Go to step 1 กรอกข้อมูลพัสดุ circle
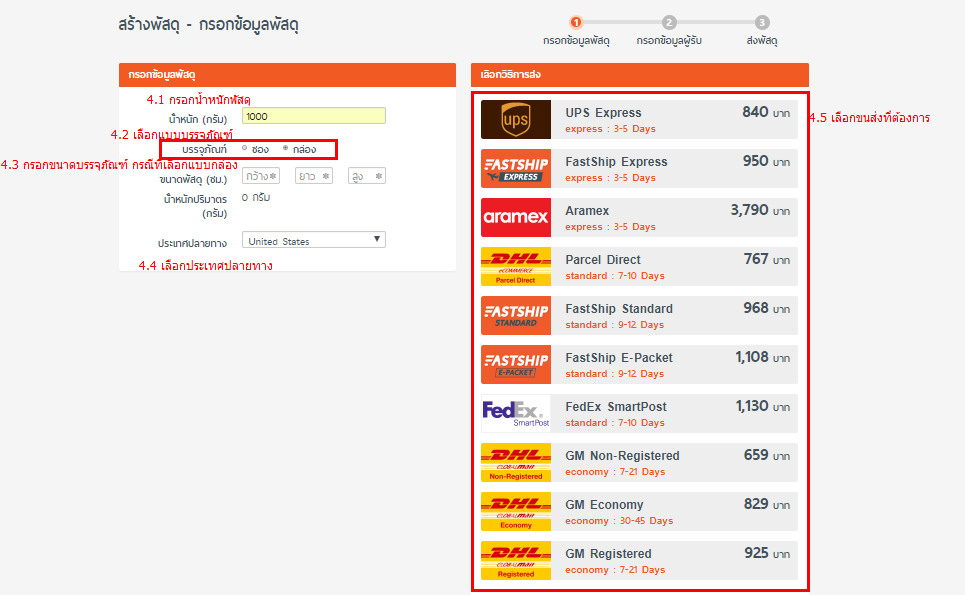The width and height of the screenshot is (965, 595). pyautogui.click(x=576, y=23)
